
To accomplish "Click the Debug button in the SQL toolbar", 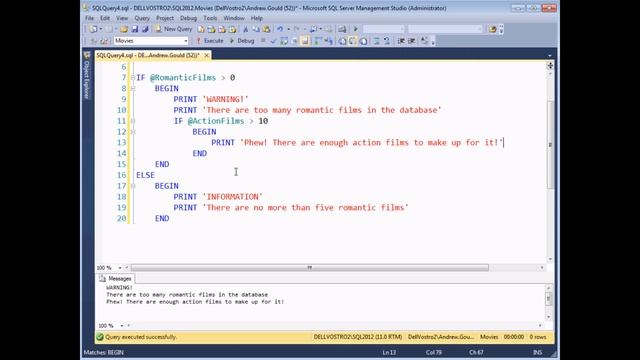I will [242, 41].
